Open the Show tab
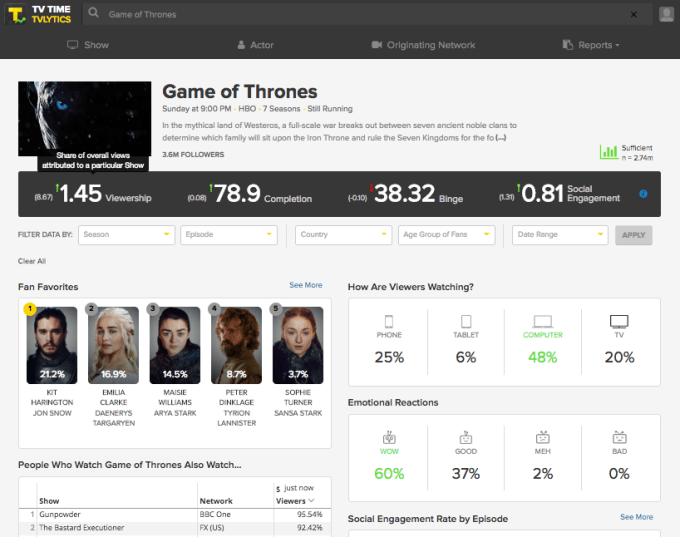Viewport: 680px width, 537px height. [x=88, y=45]
